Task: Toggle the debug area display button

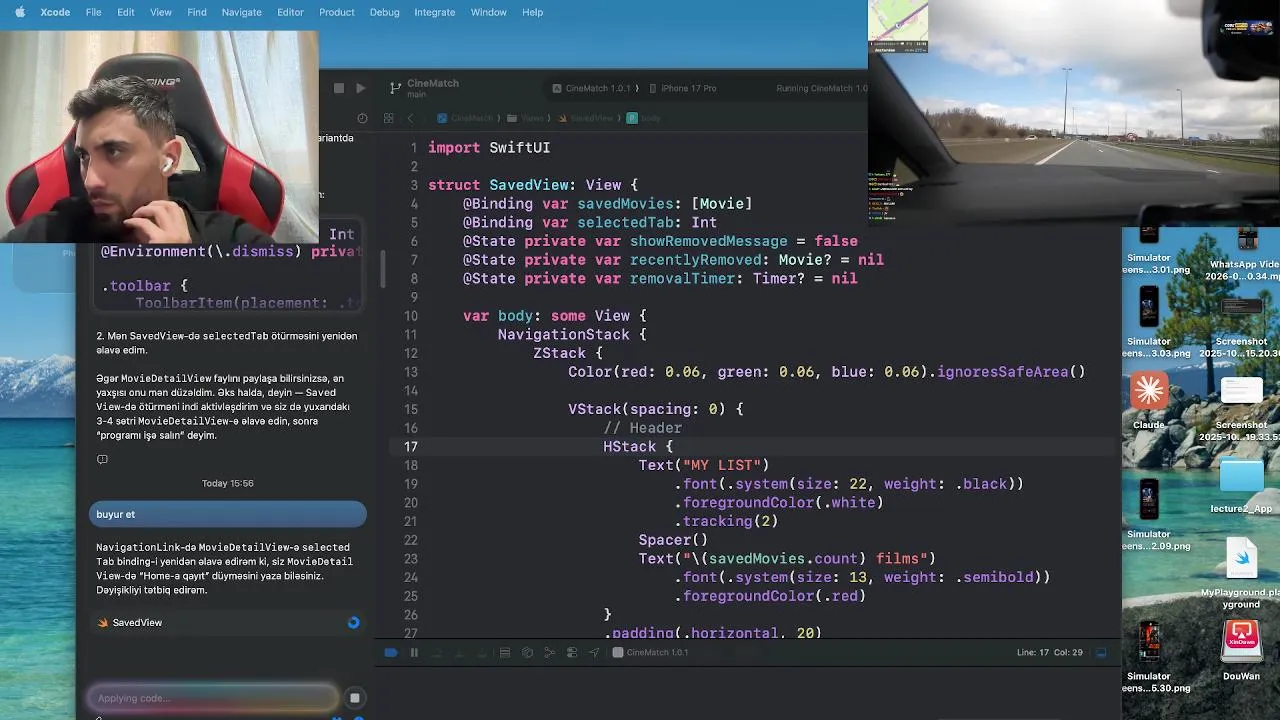Action: pyautogui.click(x=1101, y=652)
